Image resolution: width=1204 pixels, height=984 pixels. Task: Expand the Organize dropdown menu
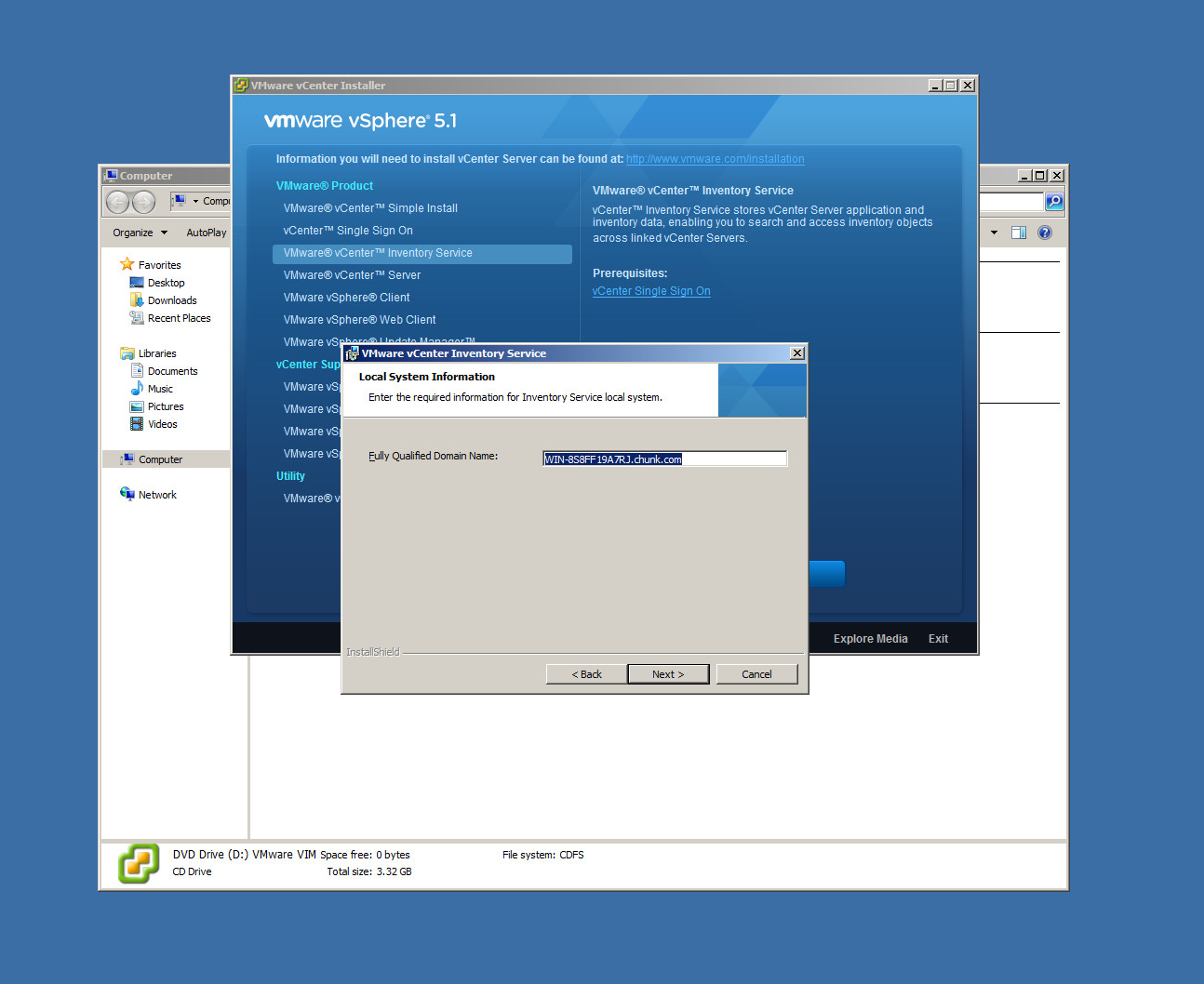(x=140, y=233)
